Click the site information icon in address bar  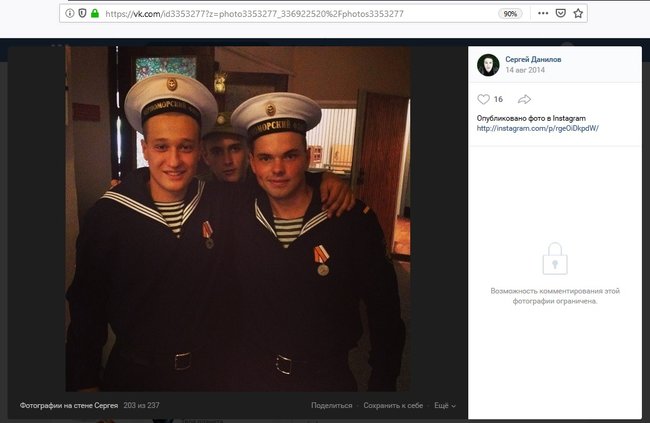[x=70, y=14]
